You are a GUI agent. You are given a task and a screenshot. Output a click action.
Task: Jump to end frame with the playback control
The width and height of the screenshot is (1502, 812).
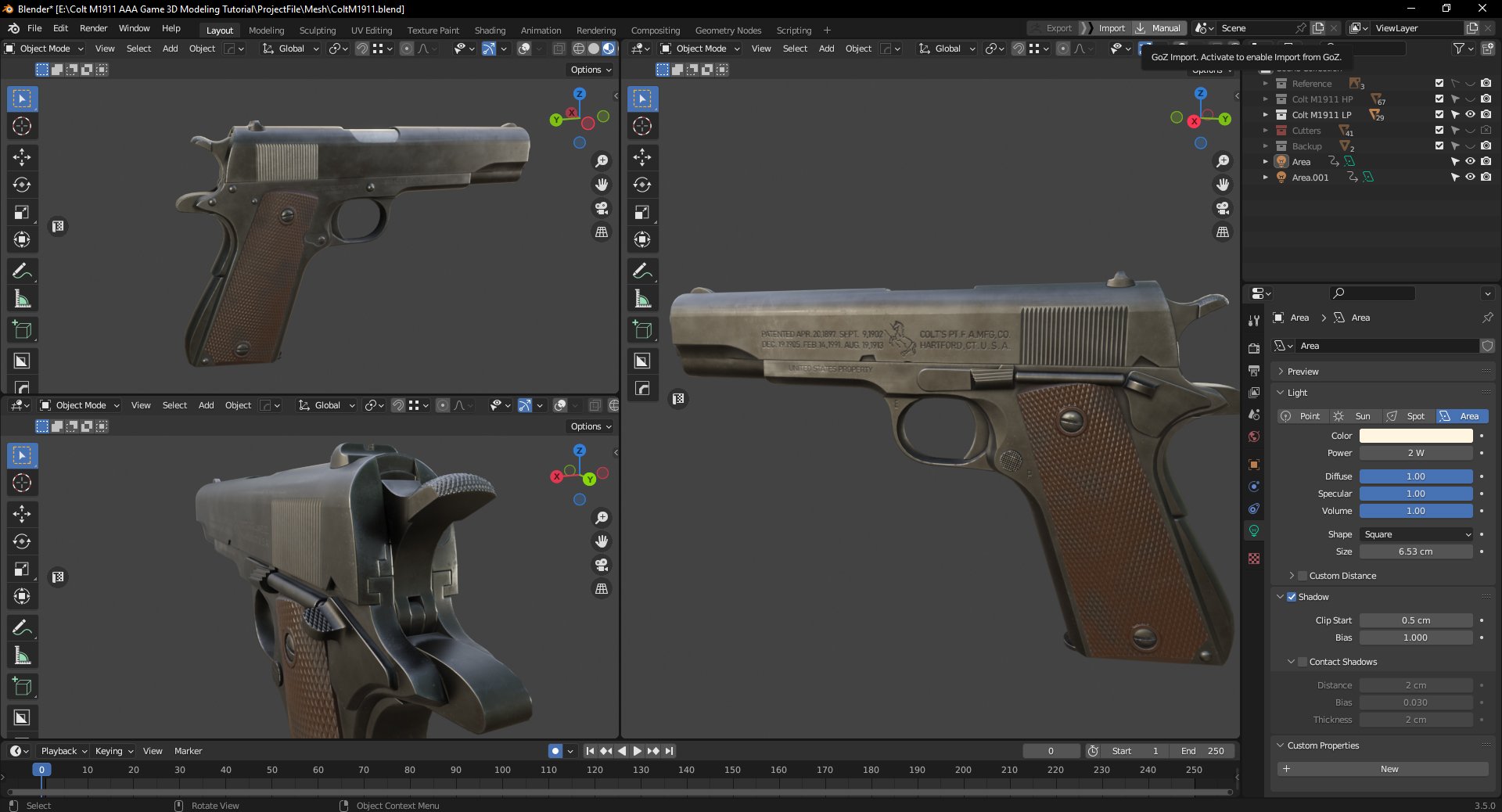pyautogui.click(x=669, y=750)
